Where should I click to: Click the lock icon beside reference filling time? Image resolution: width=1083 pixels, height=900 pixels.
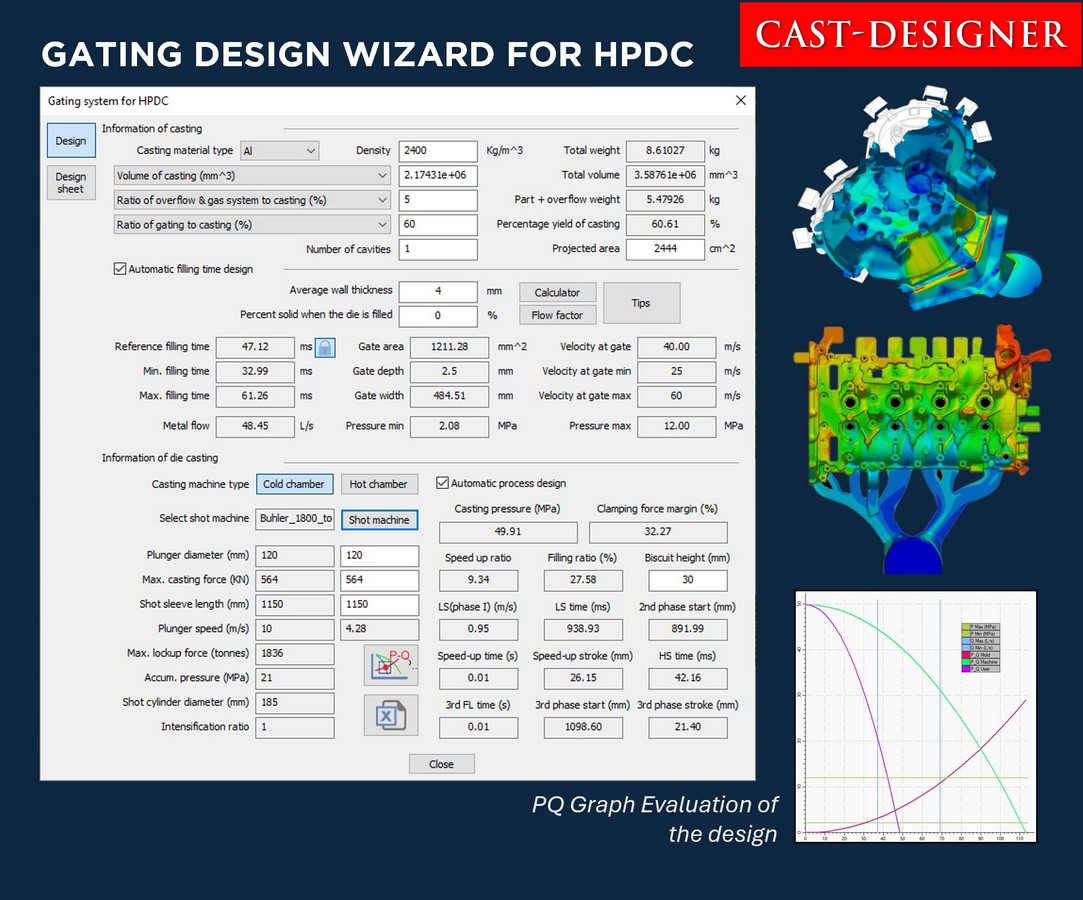pyautogui.click(x=324, y=347)
